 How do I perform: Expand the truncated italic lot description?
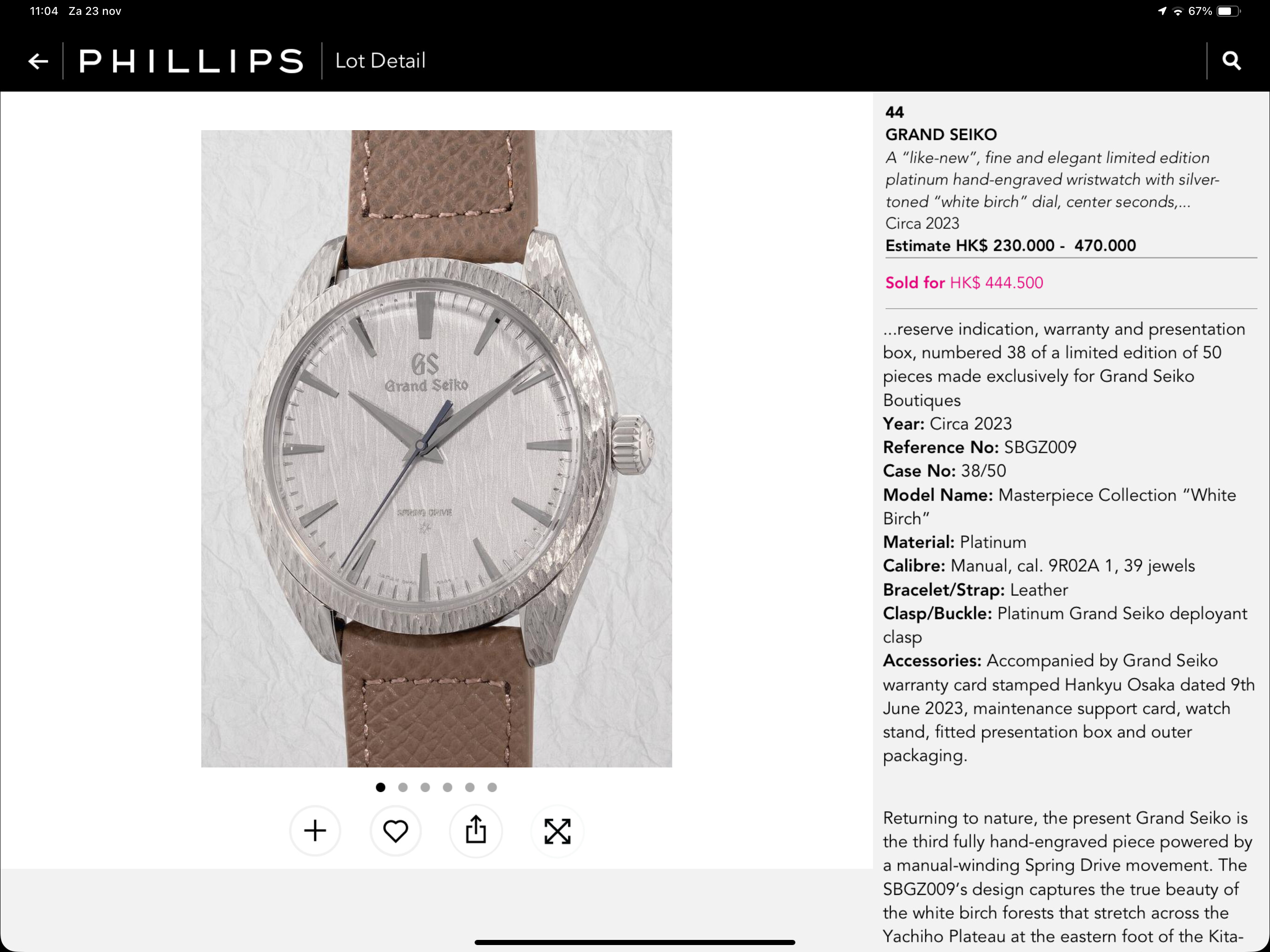[1052, 180]
